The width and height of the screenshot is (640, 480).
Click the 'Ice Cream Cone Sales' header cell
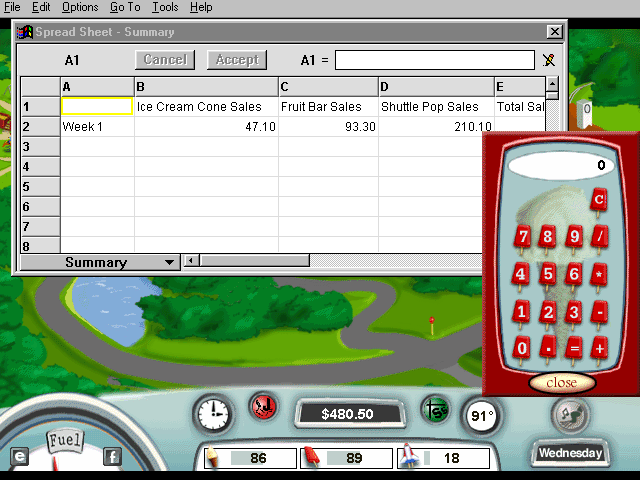206,107
